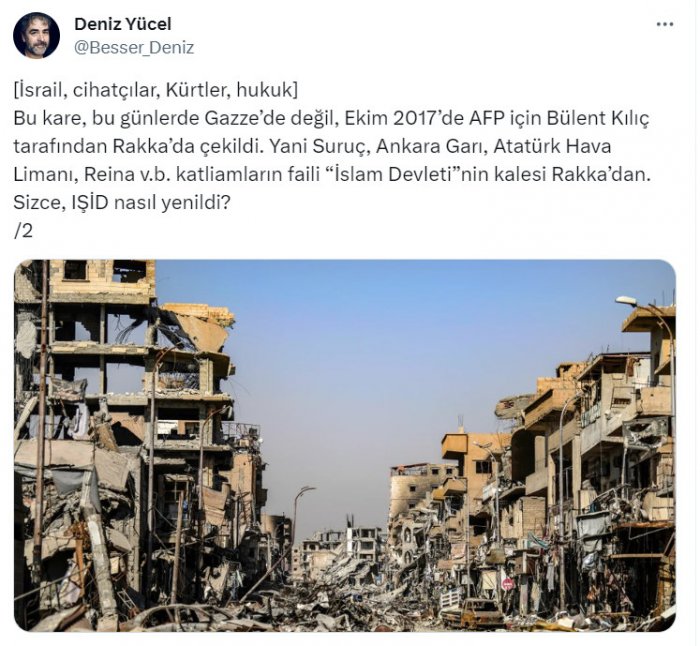Open the attached Raqqa ruins photo
This screenshot has width=700, height=646.
coord(345,445)
